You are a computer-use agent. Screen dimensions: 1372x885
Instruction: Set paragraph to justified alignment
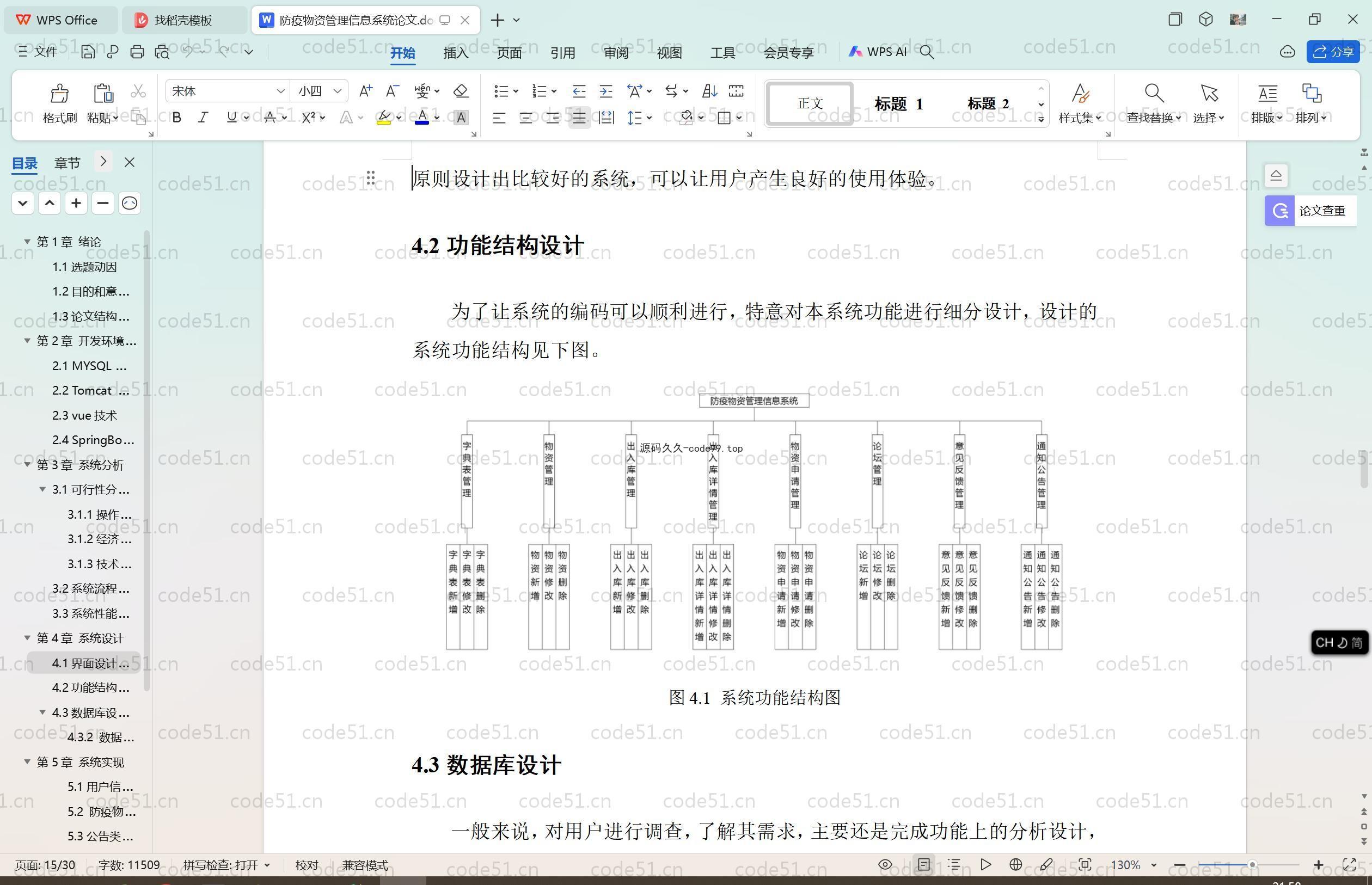pyautogui.click(x=579, y=119)
